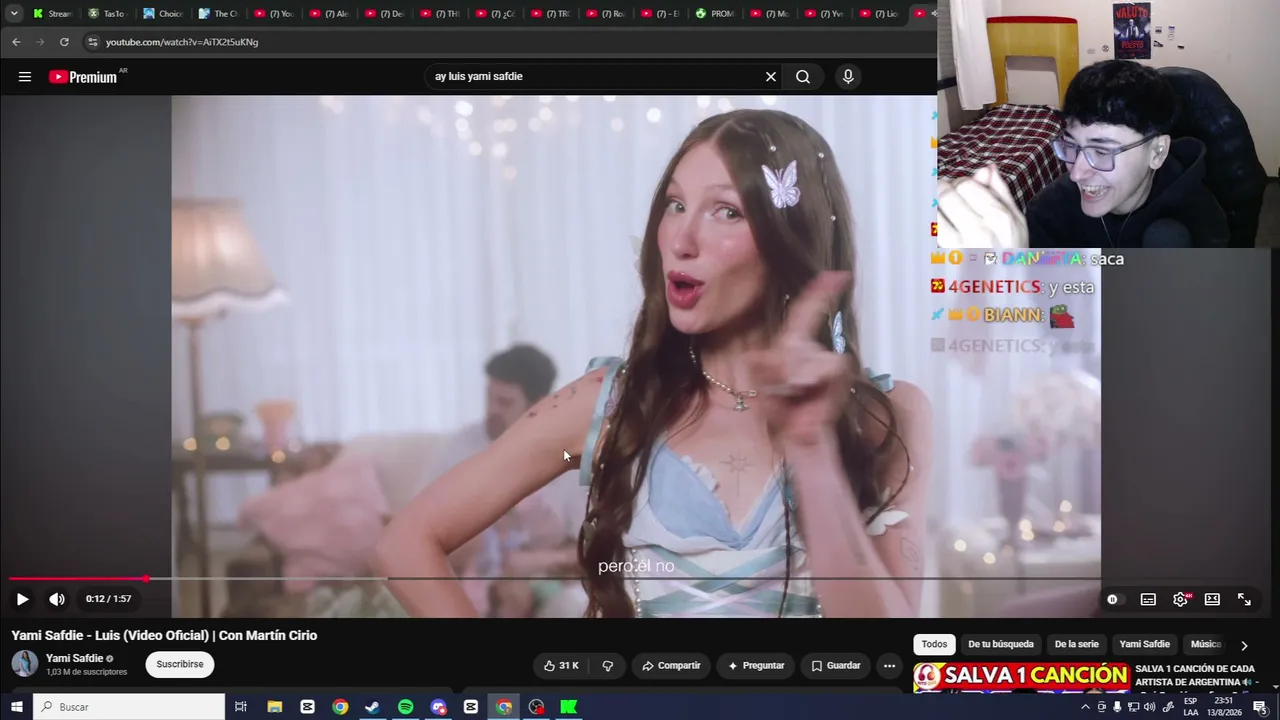This screenshot has height=720, width=1280.
Task: Select the De la serie chip
Action: pos(1076,645)
